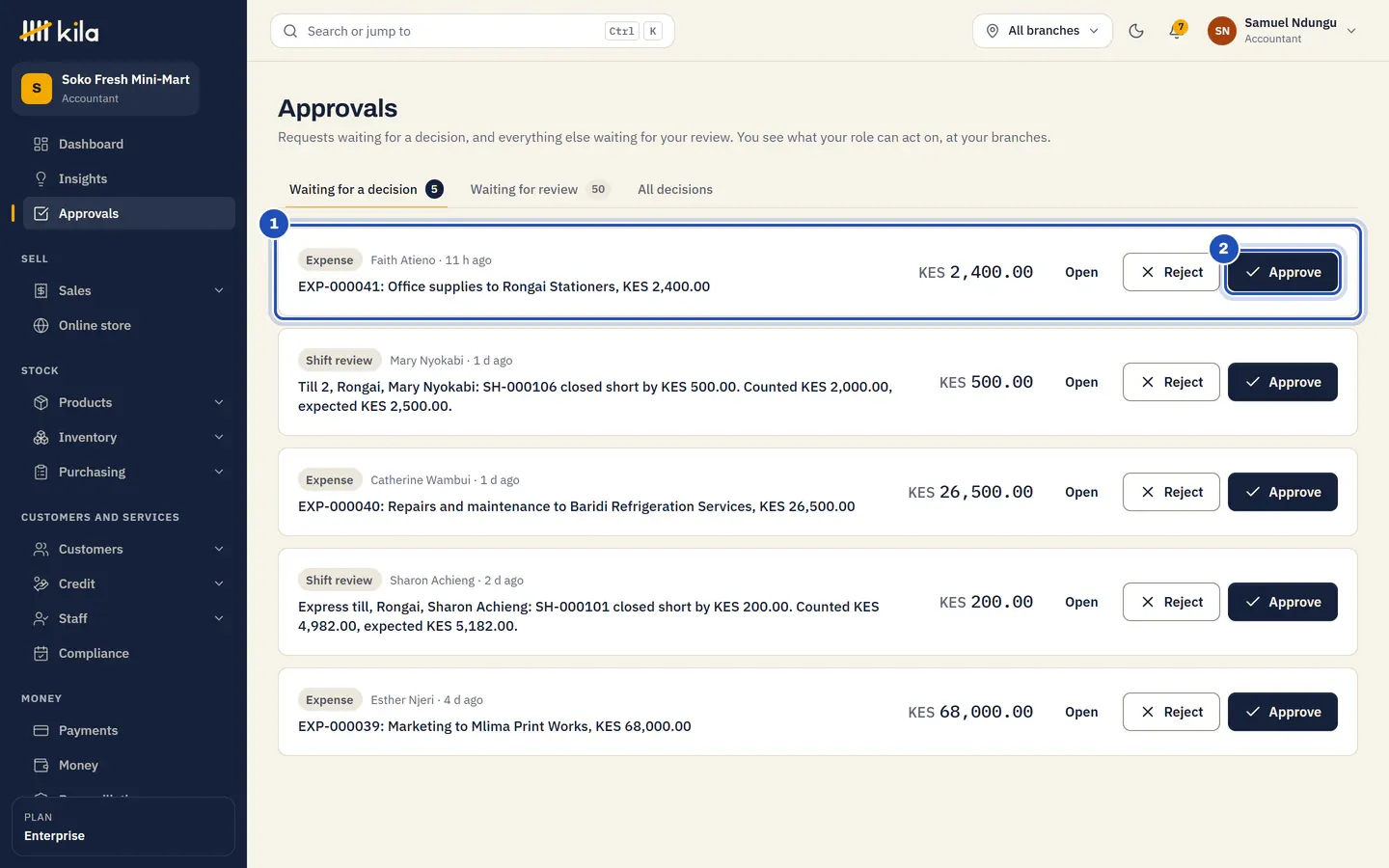Open the All branches dropdown
The image size is (1389, 868).
[x=1042, y=31]
